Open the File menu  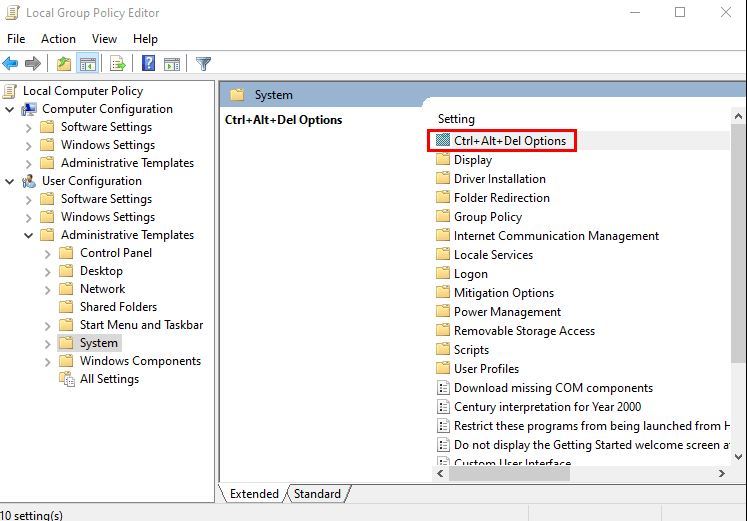(16, 39)
